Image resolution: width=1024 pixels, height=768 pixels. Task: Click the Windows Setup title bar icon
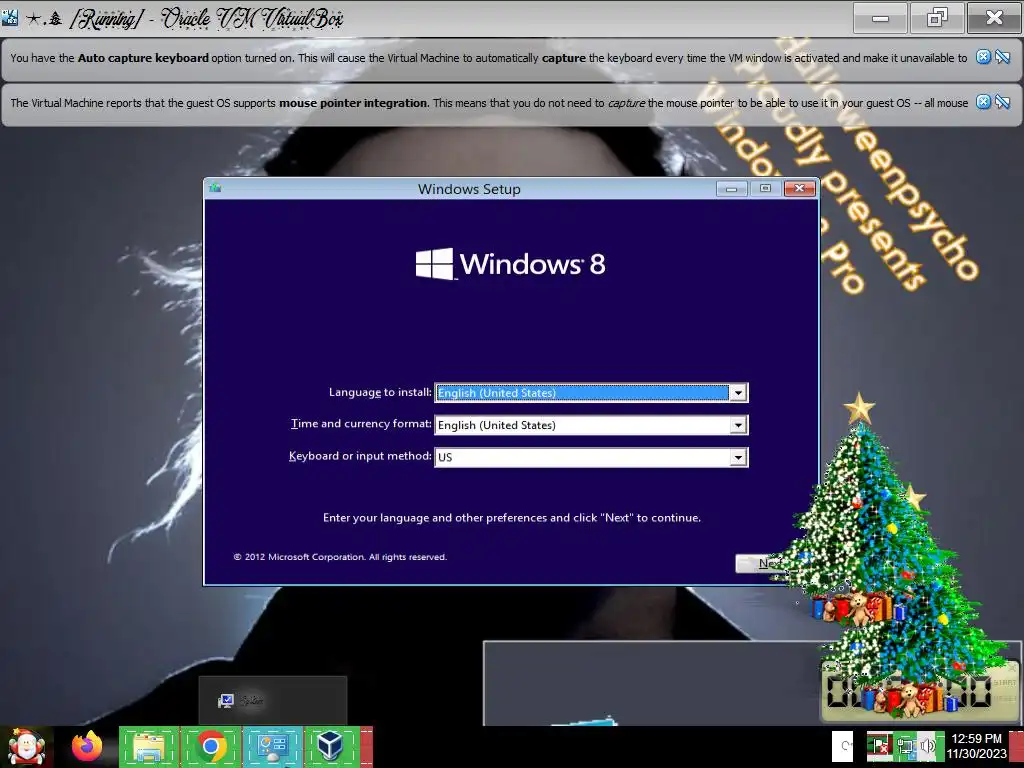tap(216, 188)
